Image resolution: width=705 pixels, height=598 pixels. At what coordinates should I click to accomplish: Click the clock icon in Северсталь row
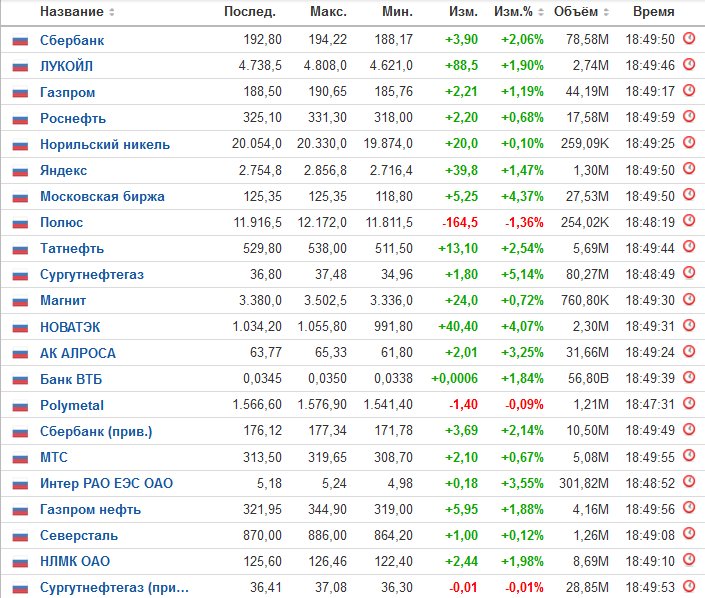[689, 533]
